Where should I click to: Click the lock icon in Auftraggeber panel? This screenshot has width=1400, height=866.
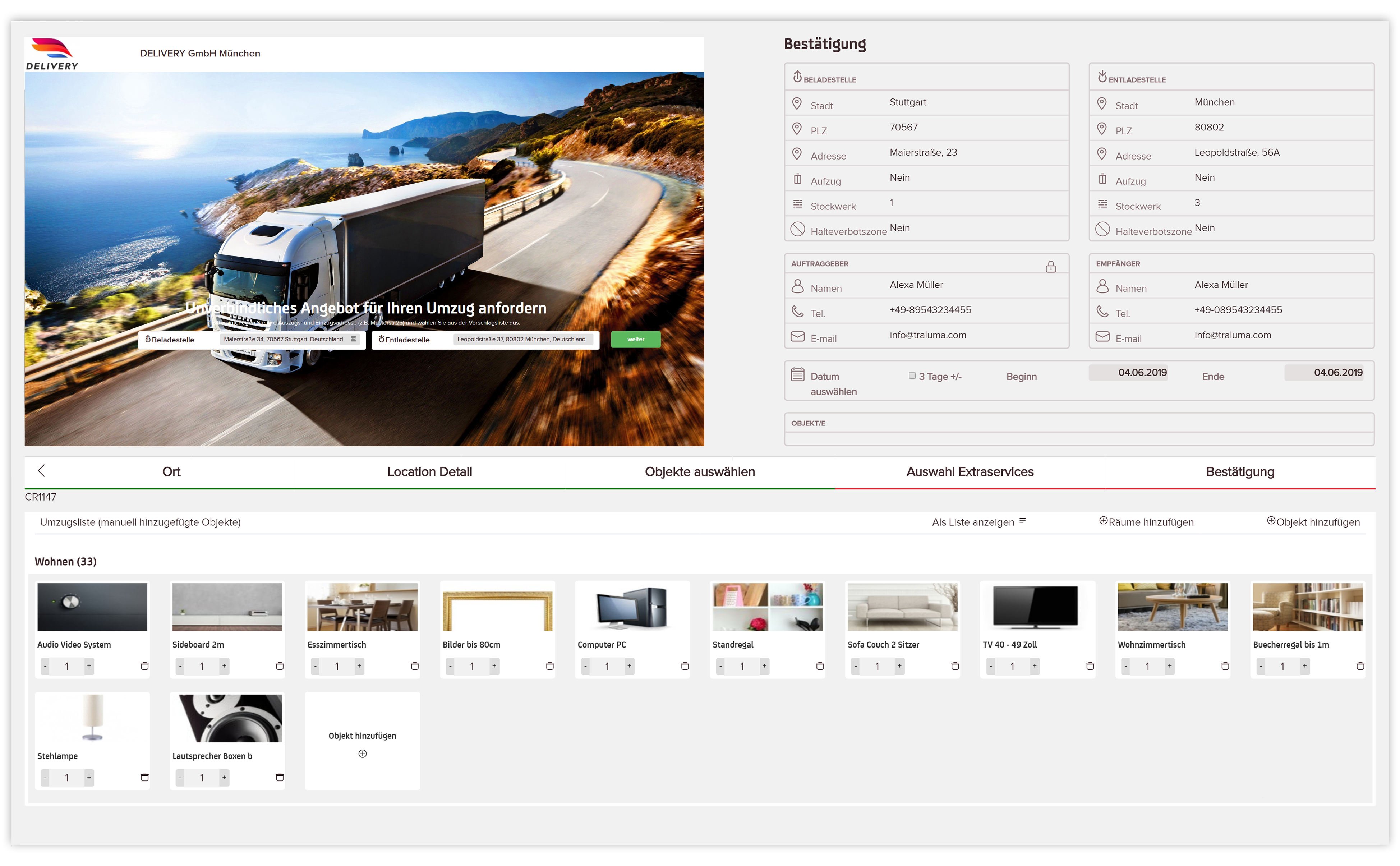[x=1051, y=267]
